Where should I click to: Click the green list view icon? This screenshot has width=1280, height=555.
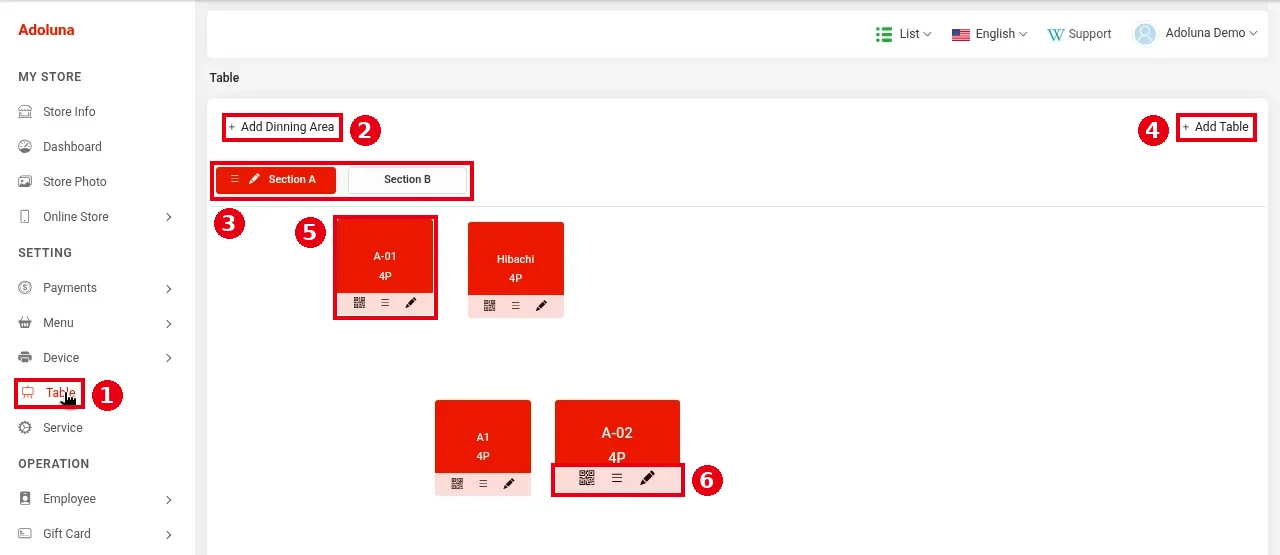(x=884, y=34)
